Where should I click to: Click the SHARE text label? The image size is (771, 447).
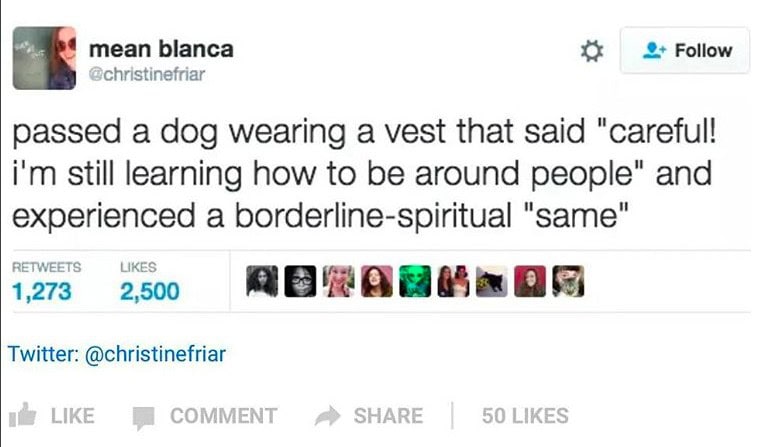[388, 416]
